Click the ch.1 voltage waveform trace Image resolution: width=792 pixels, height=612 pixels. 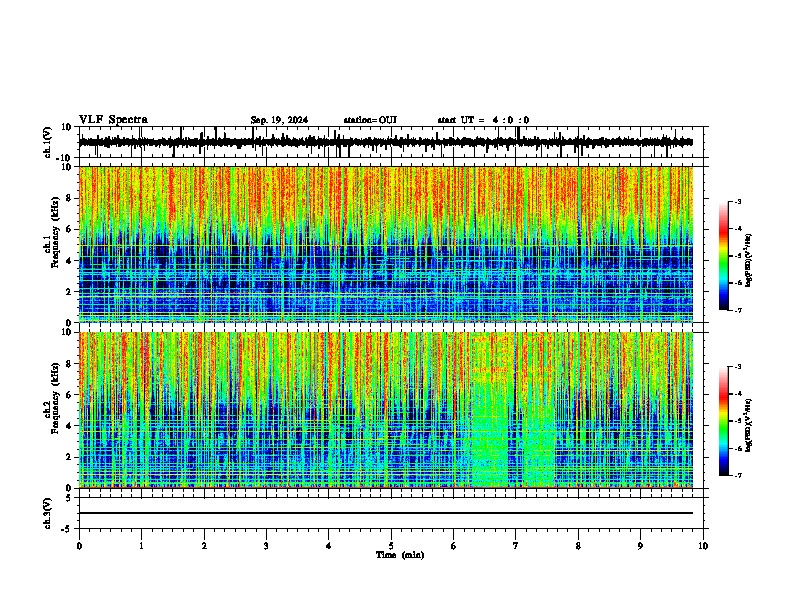pos(386,142)
